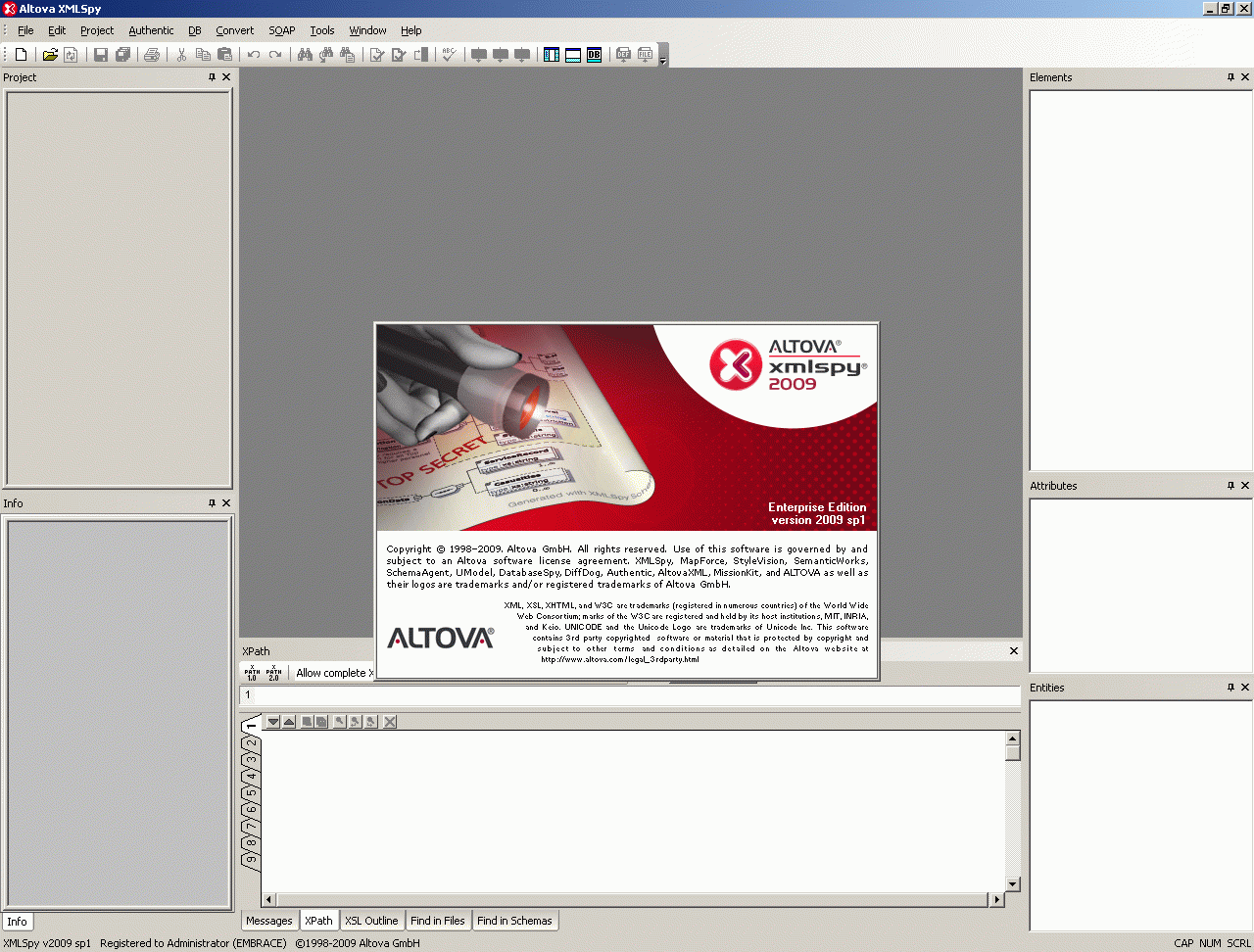
Task: Switch to the Find in Files tab
Action: tap(438, 921)
